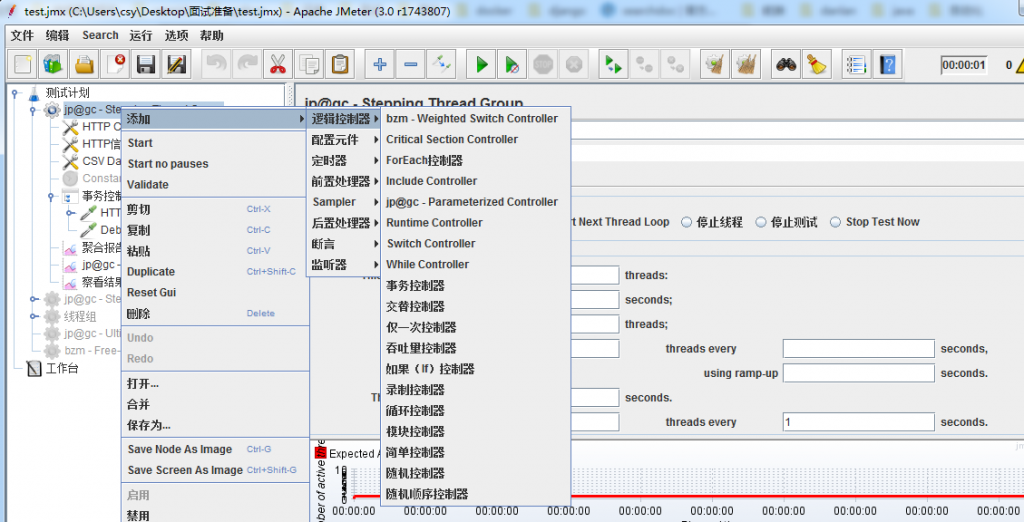1024x522 pixels.
Task: Select the 停止线程 radio button
Action: pos(687,222)
